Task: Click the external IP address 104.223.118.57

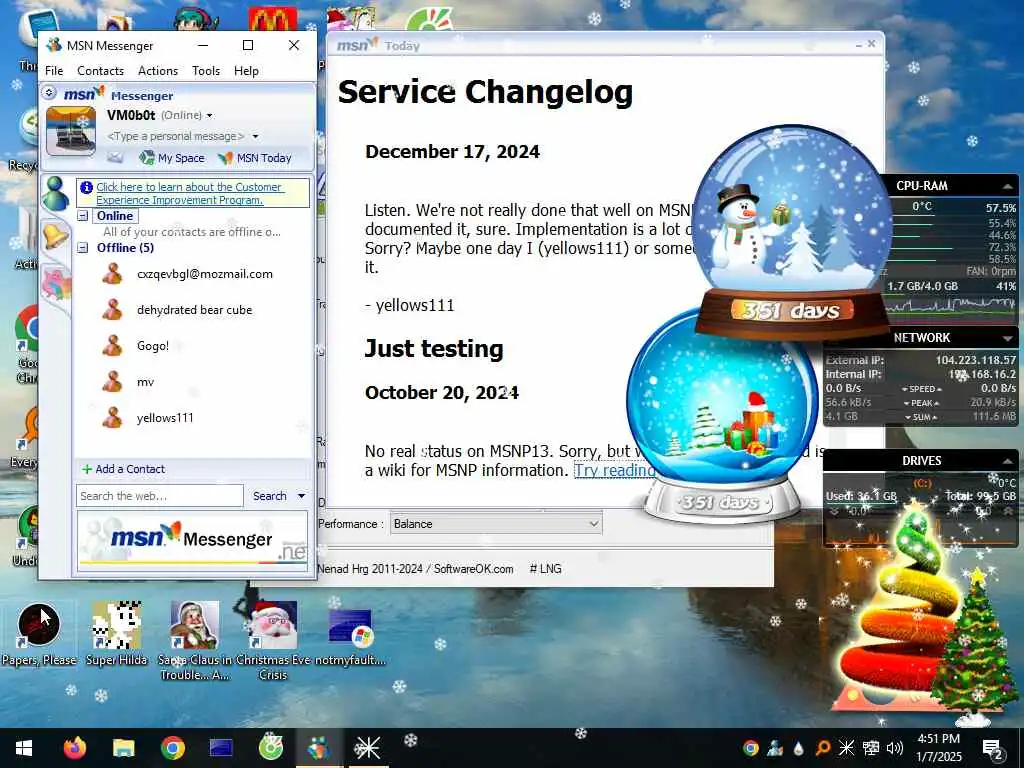Action: [x=976, y=360]
